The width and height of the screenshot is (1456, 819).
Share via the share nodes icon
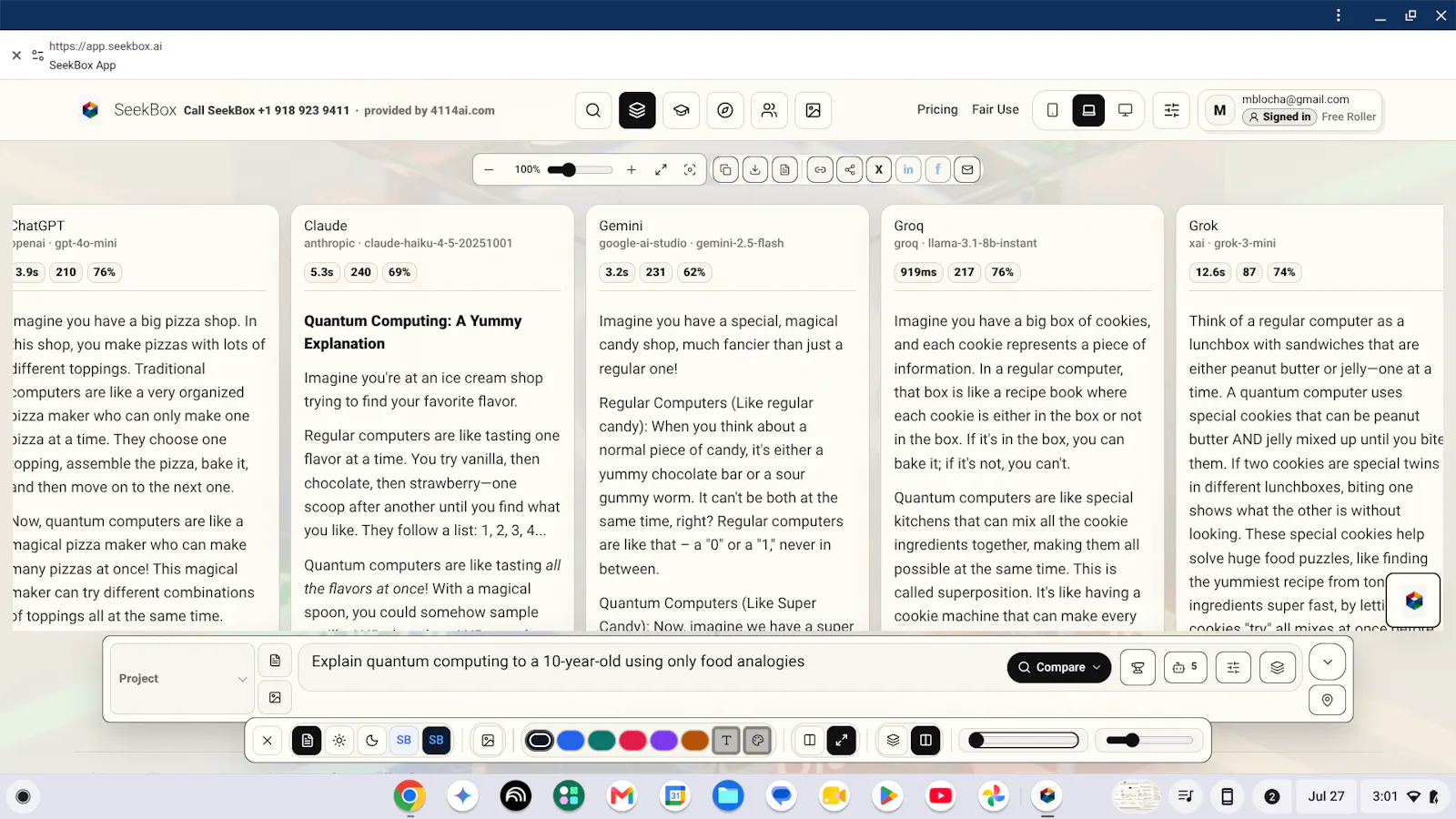point(850,169)
